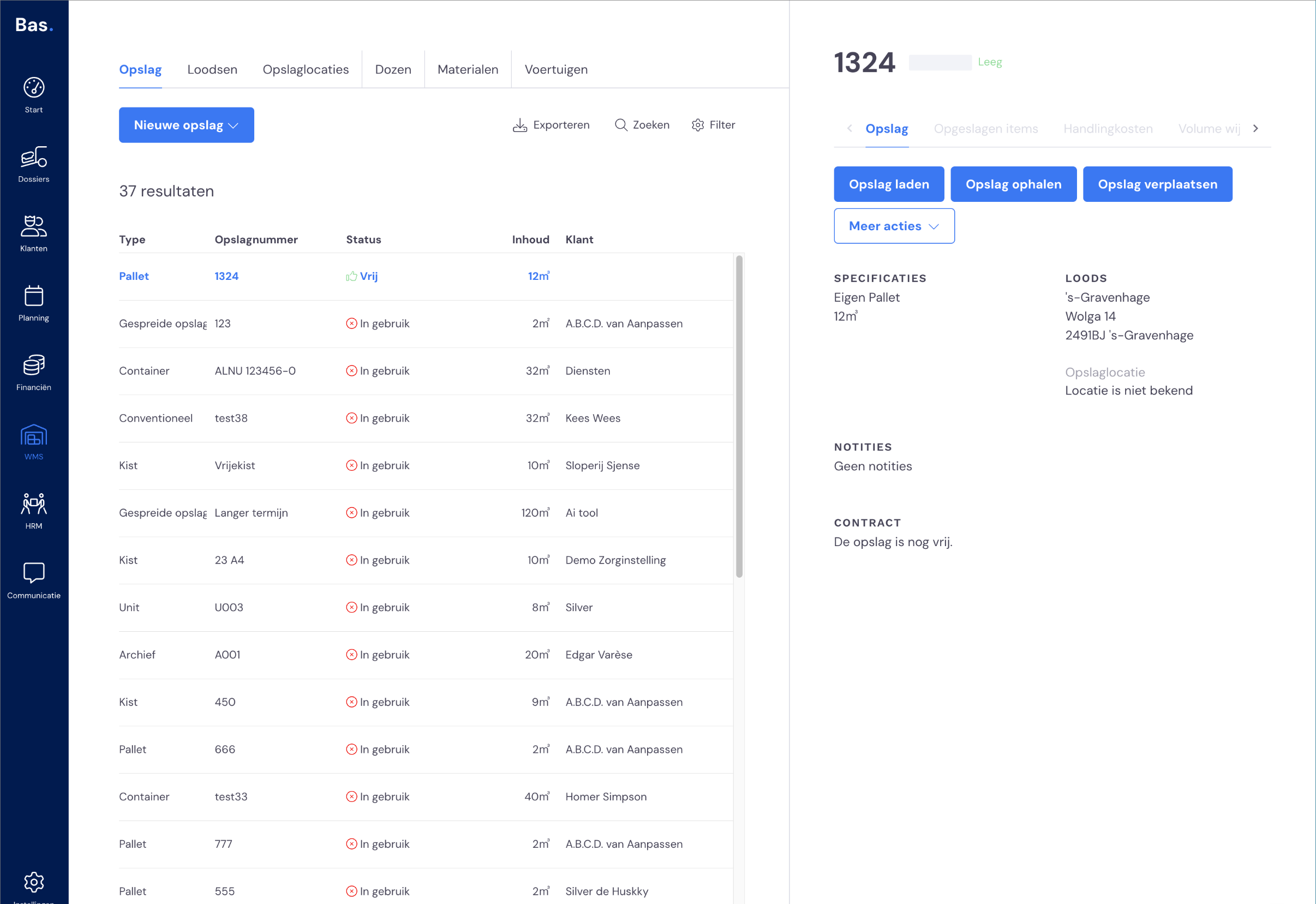Select the Langer termijn row
Image resolution: width=1316 pixels, height=904 pixels.
pyautogui.click(x=426, y=513)
